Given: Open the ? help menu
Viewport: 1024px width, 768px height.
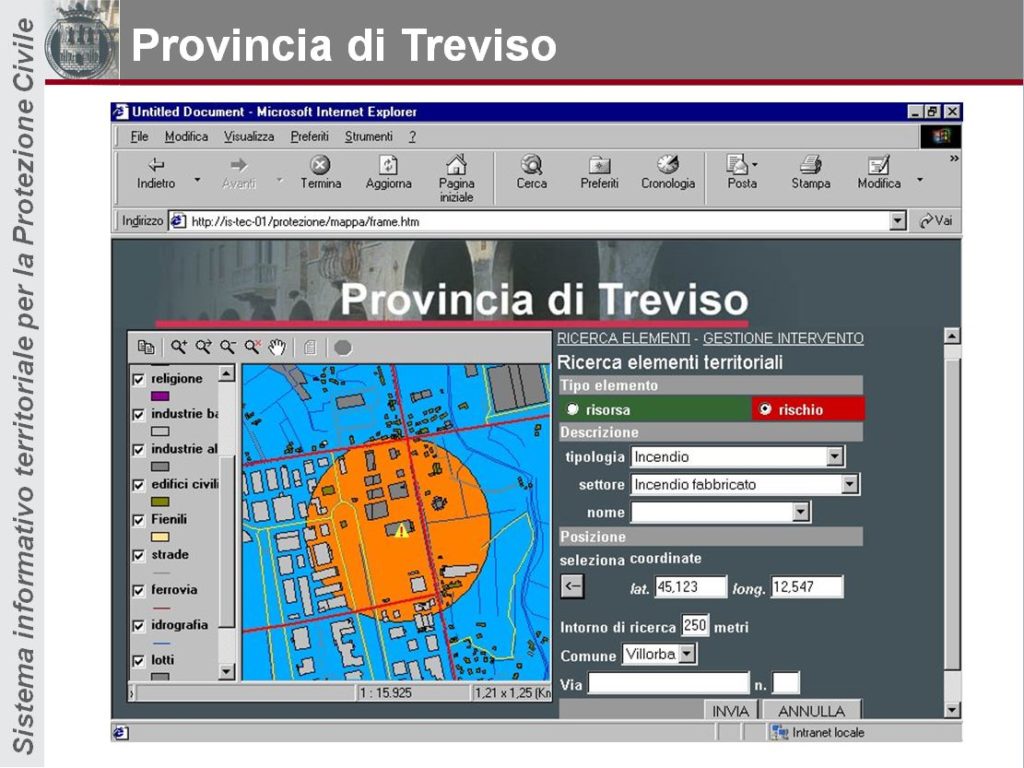Looking at the screenshot, I should [412, 136].
